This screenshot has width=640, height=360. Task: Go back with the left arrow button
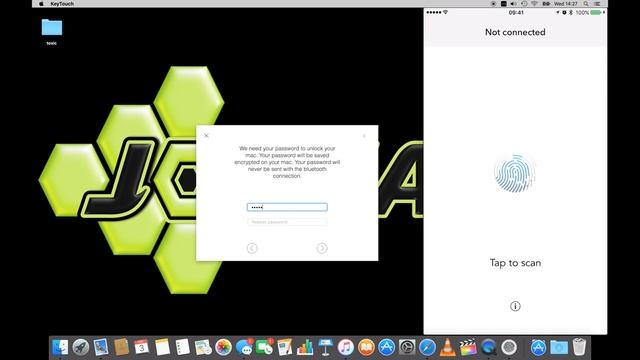pyautogui.click(x=252, y=248)
